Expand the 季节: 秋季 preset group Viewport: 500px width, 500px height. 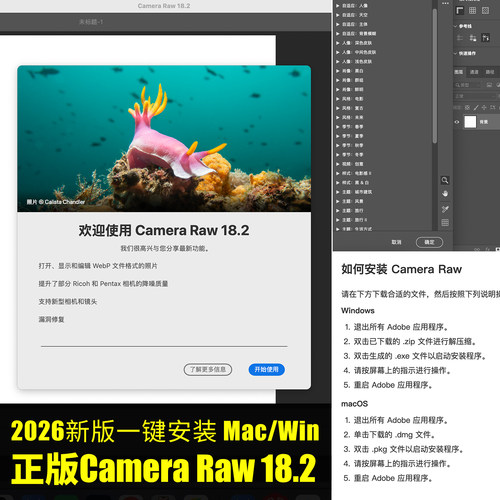(x=337, y=146)
